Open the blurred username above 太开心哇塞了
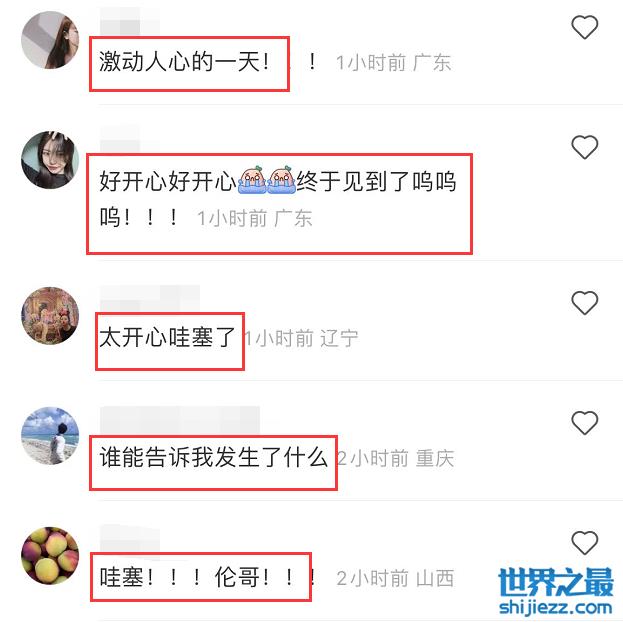 point(149,298)
